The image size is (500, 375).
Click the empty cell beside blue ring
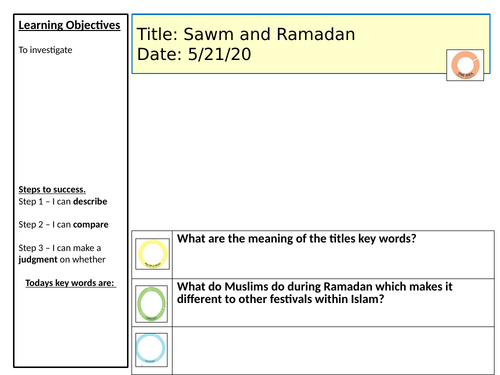point(333,350)
